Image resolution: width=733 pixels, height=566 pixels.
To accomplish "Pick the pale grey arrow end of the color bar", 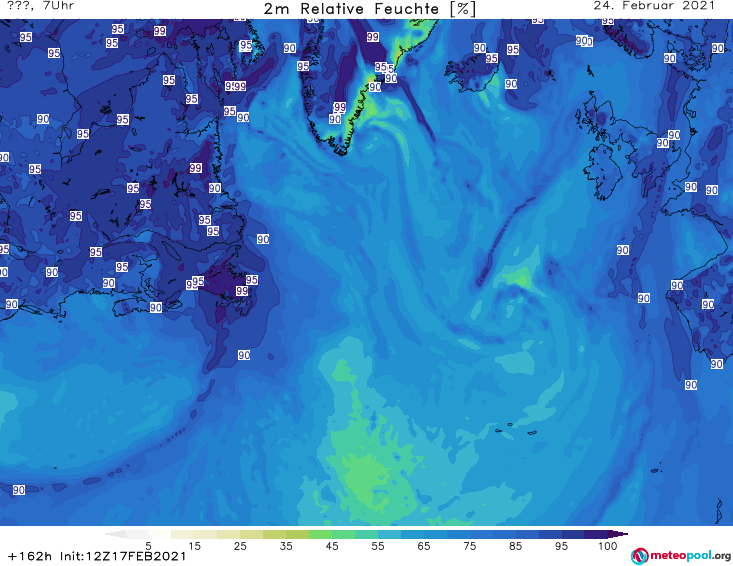I will [x=117, y=534].
